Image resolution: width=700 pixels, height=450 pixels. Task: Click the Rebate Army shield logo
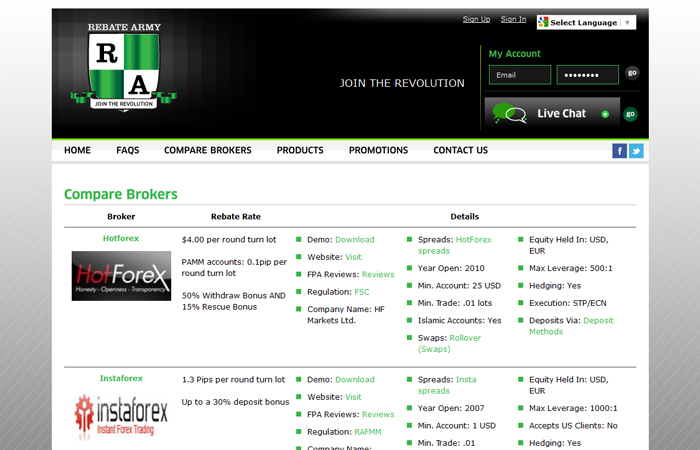pyautogui.click(x=124, y=67)
